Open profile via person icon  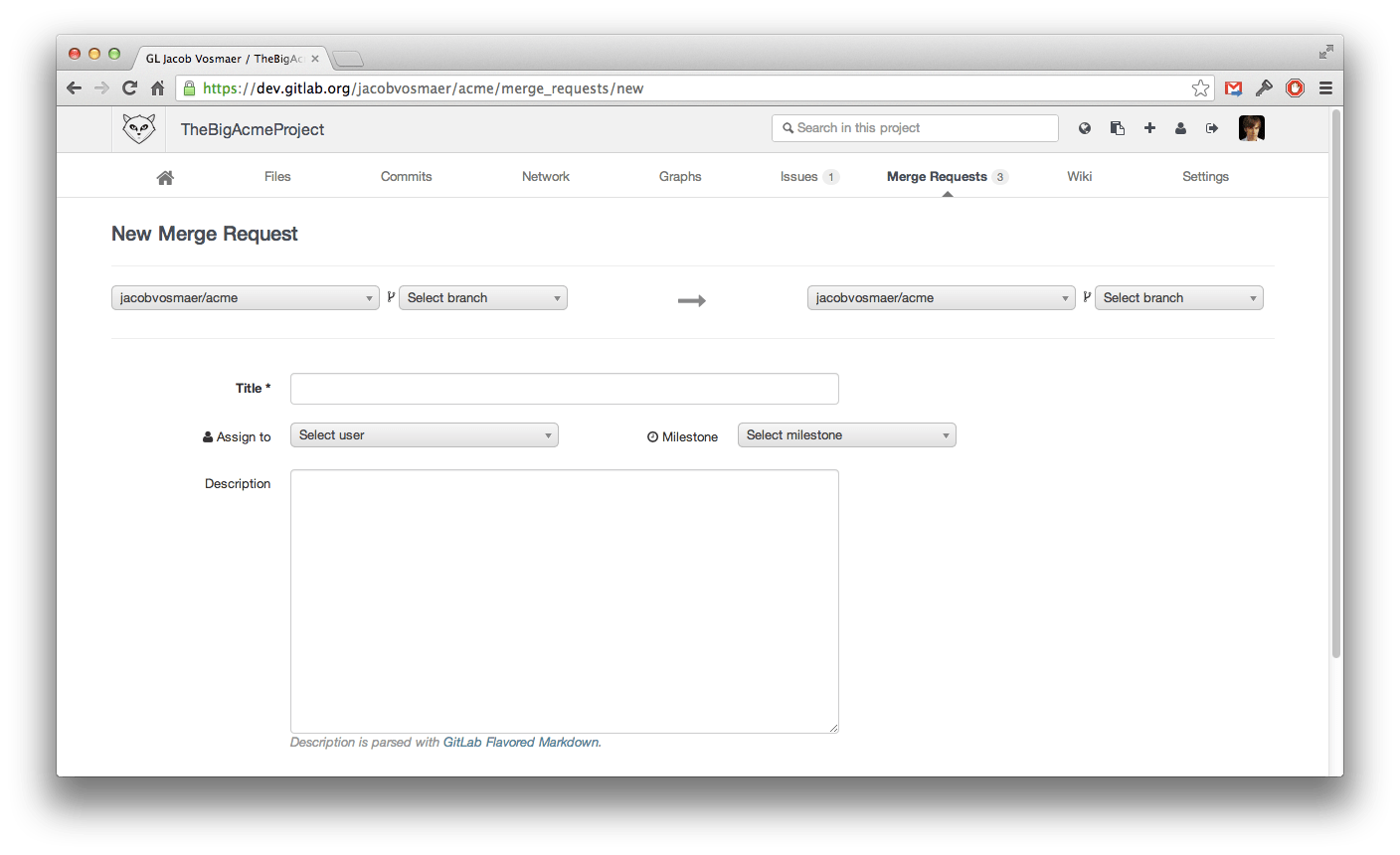coord(1181,127)
